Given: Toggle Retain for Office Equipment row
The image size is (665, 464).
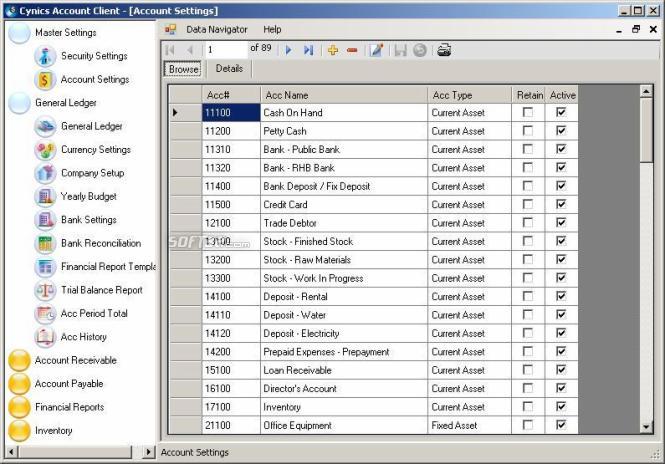Looking at the screenshot, I should 528,425.
